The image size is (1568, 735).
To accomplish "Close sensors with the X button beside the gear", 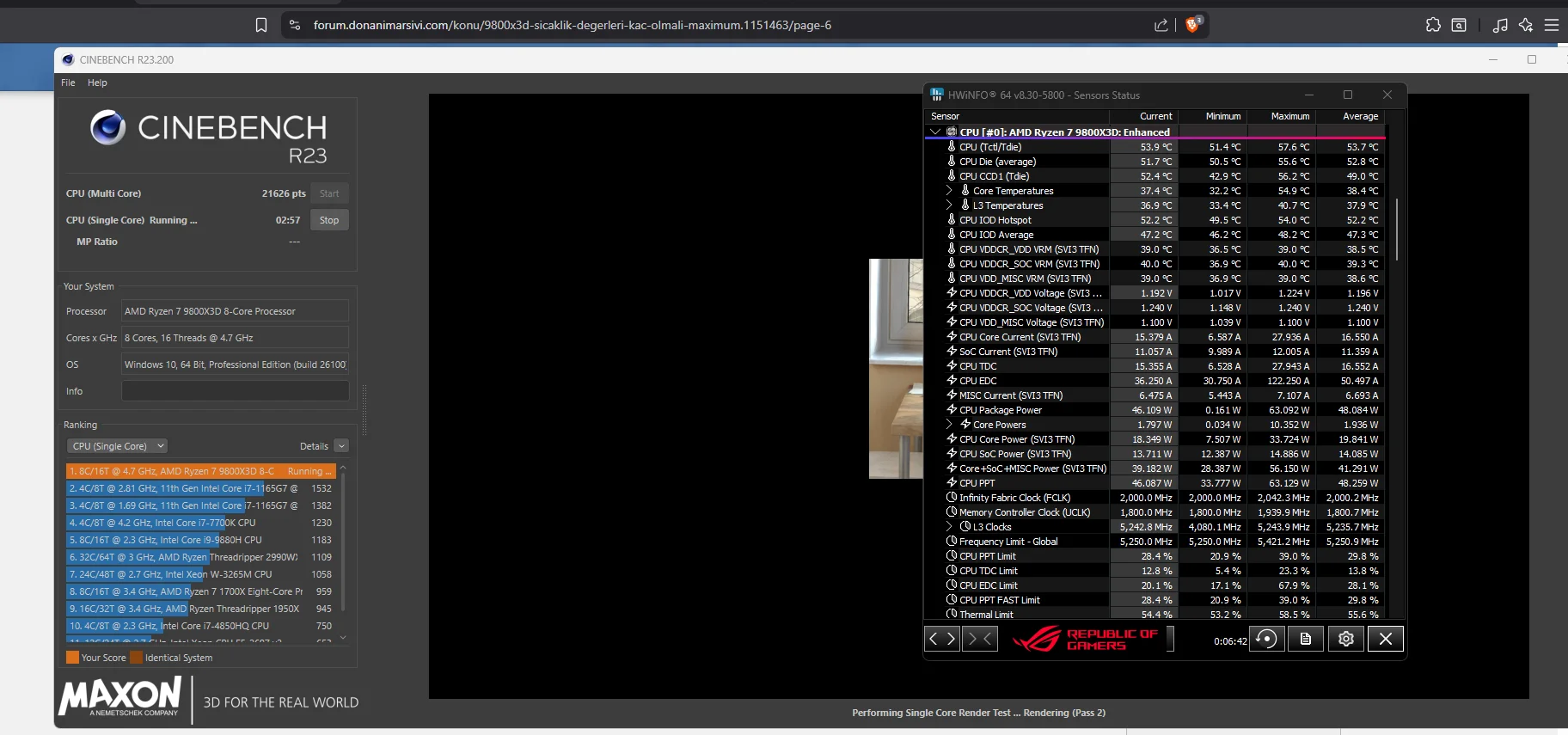I will 1386,639.
